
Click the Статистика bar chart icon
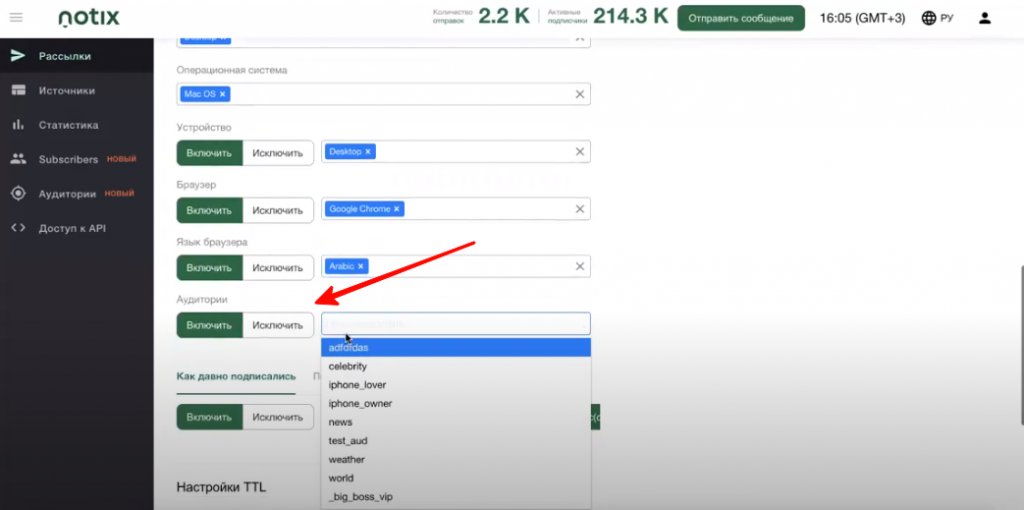click(x=17, y=125)
